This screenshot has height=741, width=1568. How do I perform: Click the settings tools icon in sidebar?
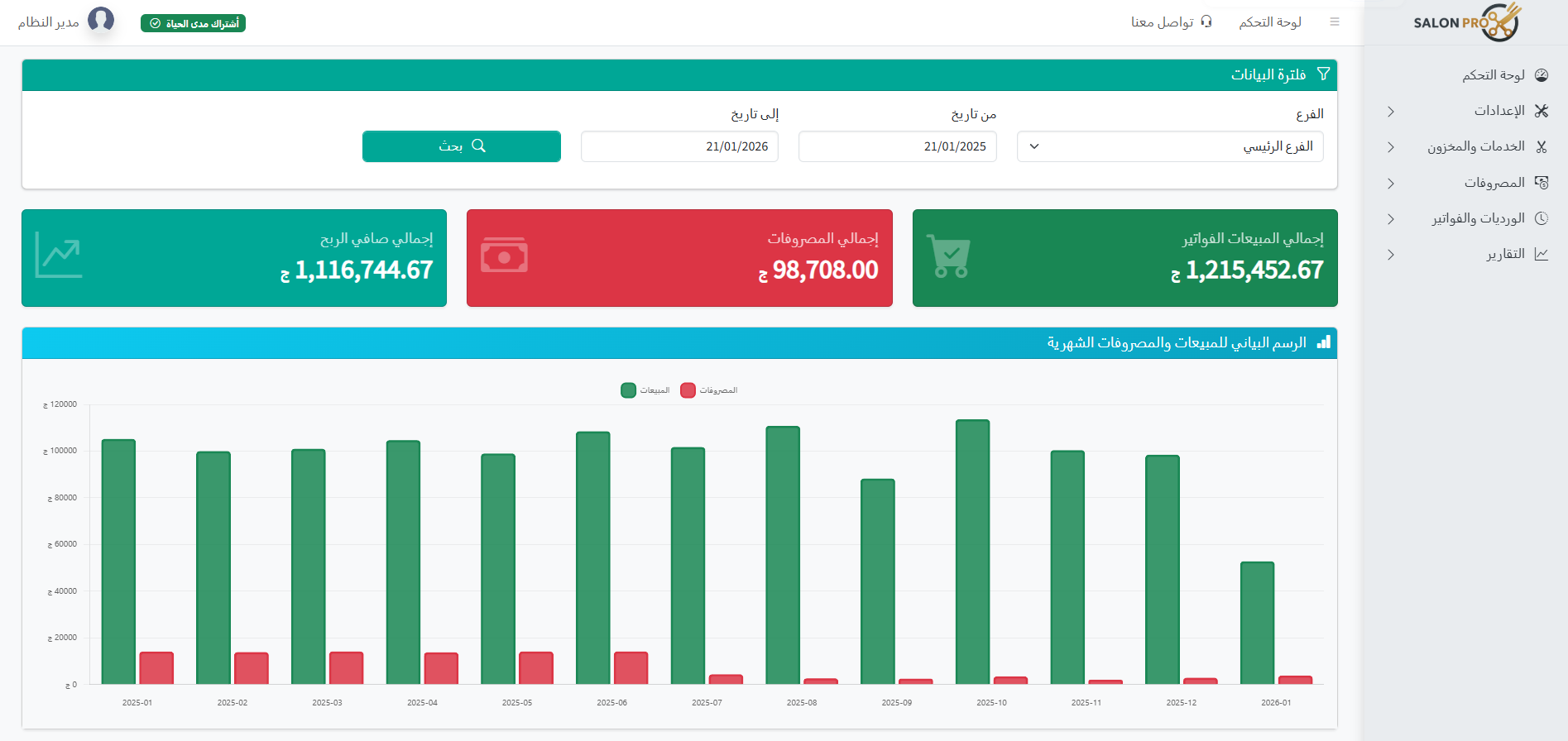coord(1542,111)
